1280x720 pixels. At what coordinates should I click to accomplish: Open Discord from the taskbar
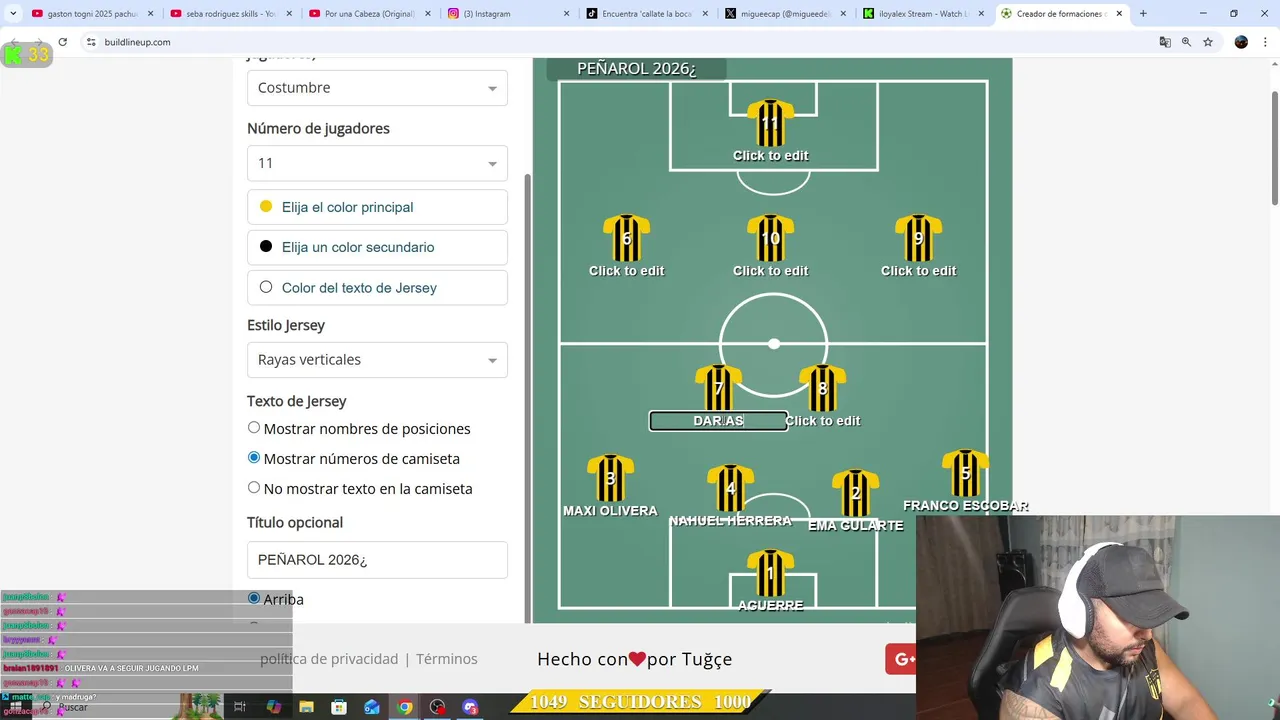pos(470,707)
